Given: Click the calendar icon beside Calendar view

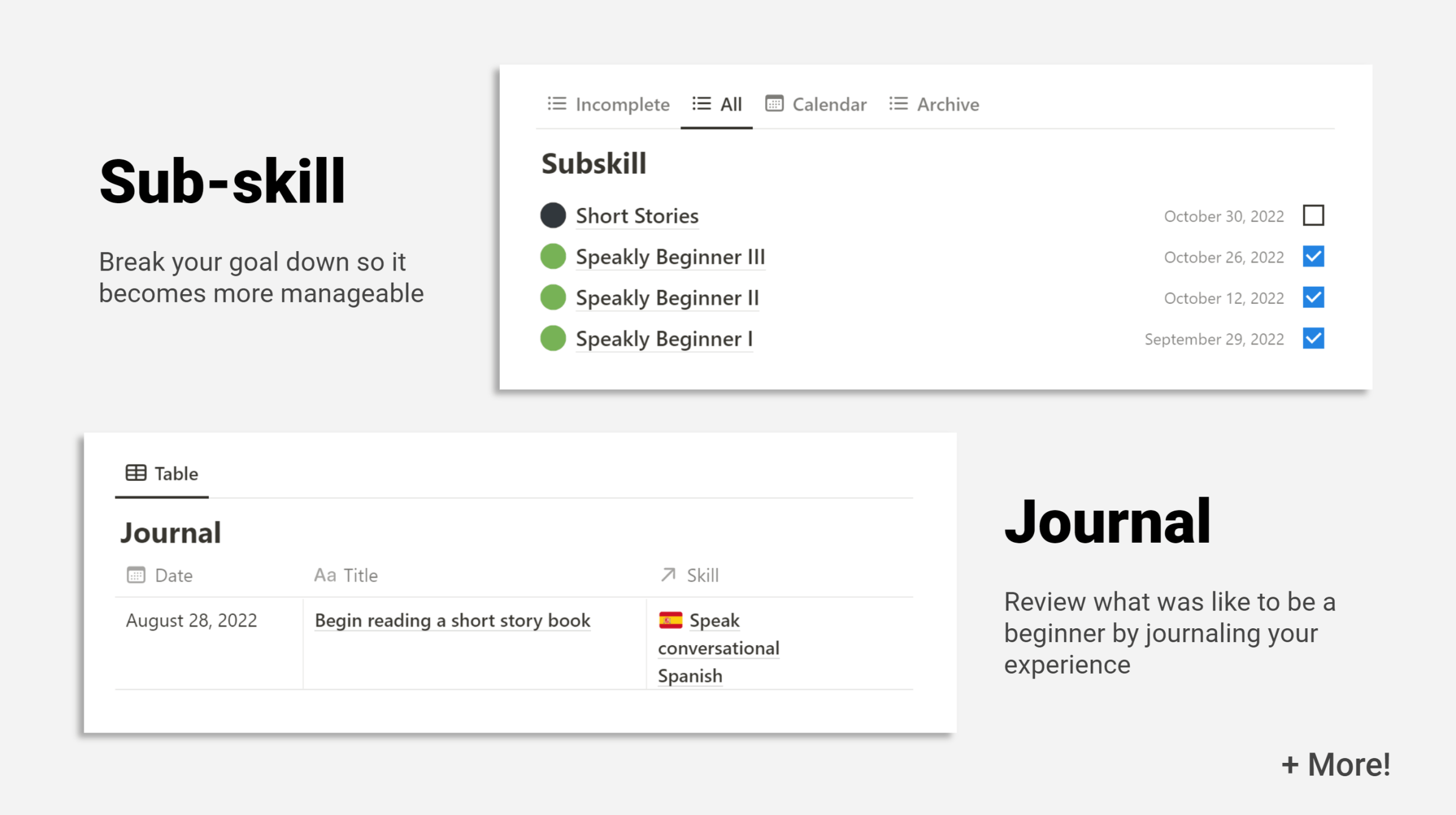Looking at the screenshot, I should 774,104.
